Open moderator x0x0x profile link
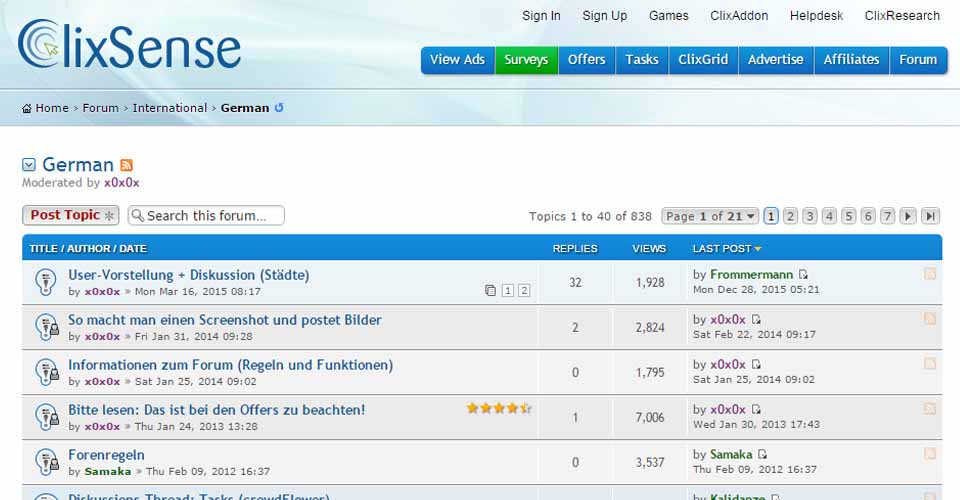 point(121,183)
